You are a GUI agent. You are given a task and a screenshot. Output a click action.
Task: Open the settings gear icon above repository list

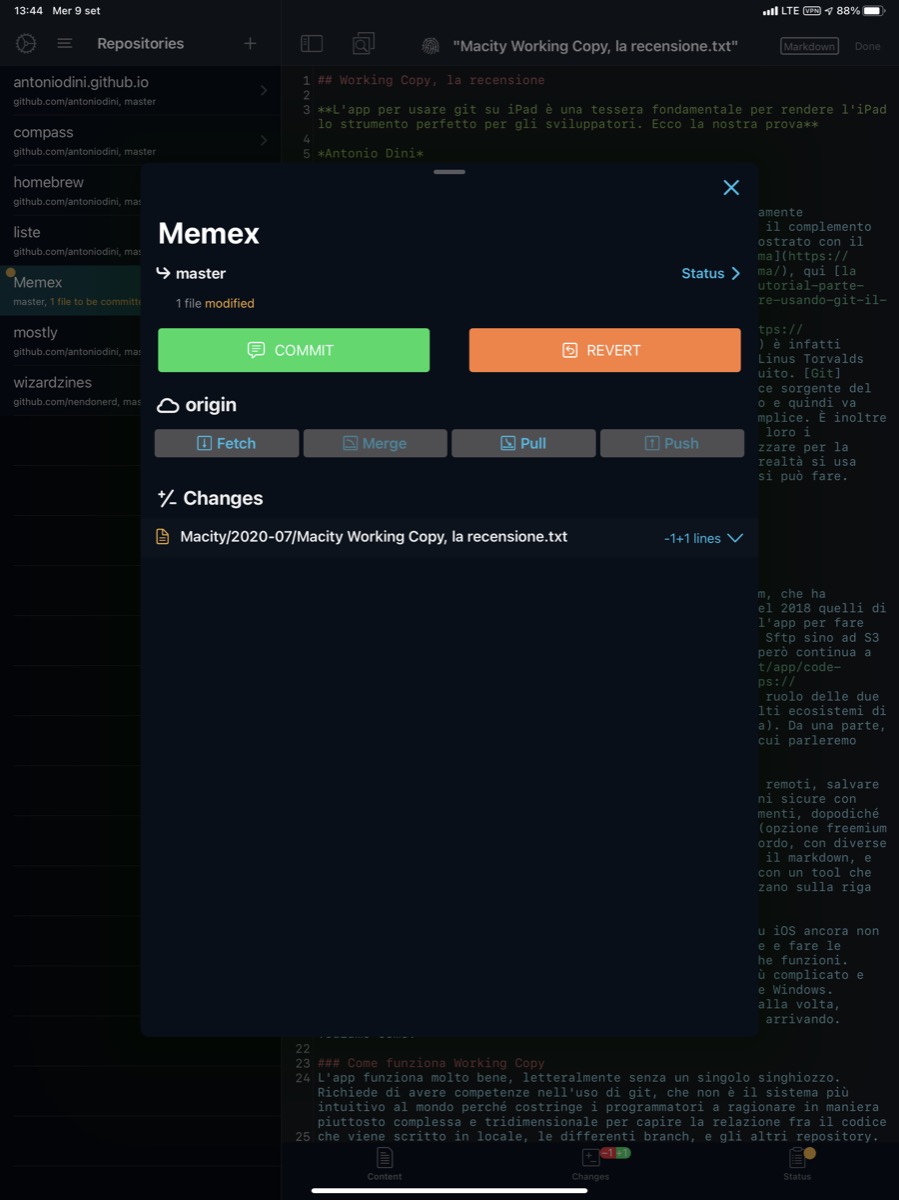tap(26, 44)
